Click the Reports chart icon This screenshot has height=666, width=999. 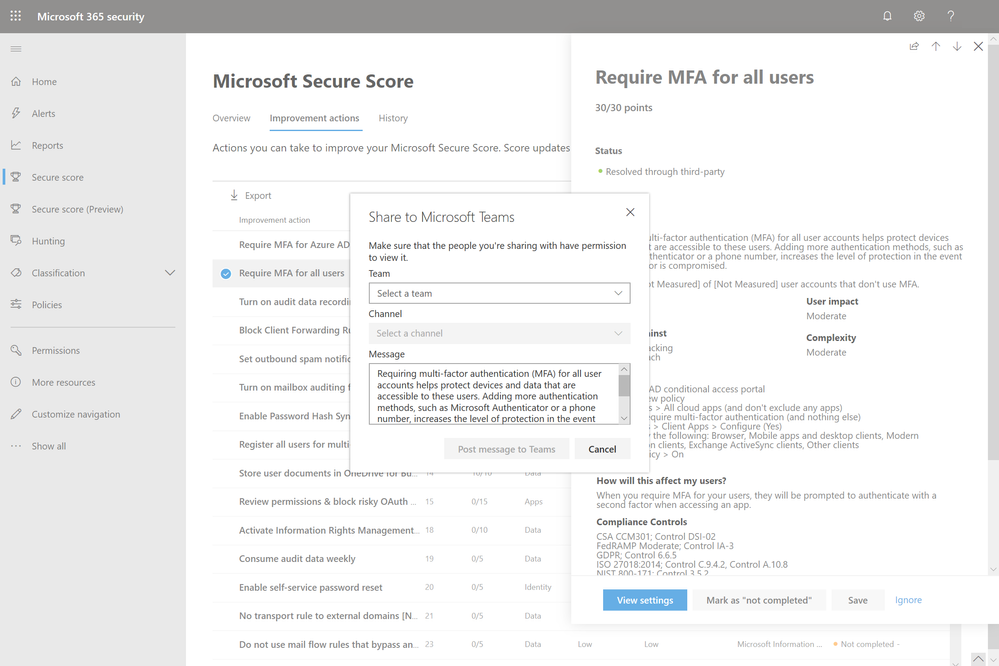16,145
